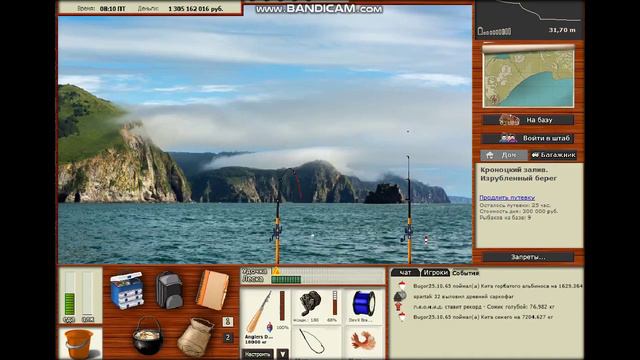Click the 31,70 m depth reading
640x360 pixels.
click(562, 30)
